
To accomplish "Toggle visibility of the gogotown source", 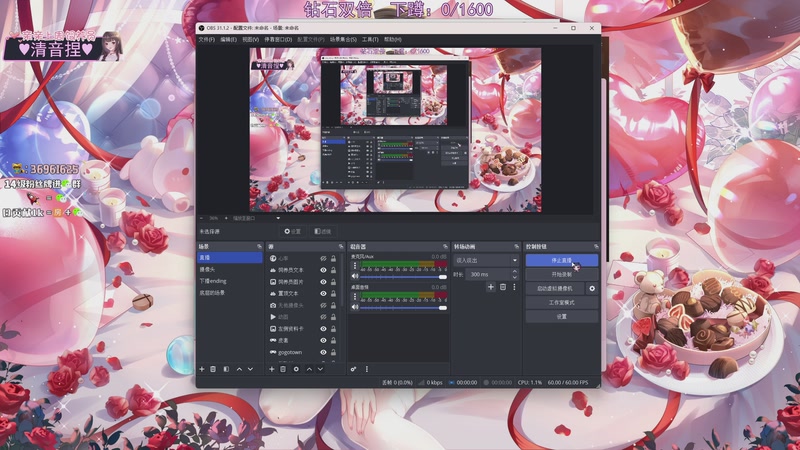I will coord(323,353).
